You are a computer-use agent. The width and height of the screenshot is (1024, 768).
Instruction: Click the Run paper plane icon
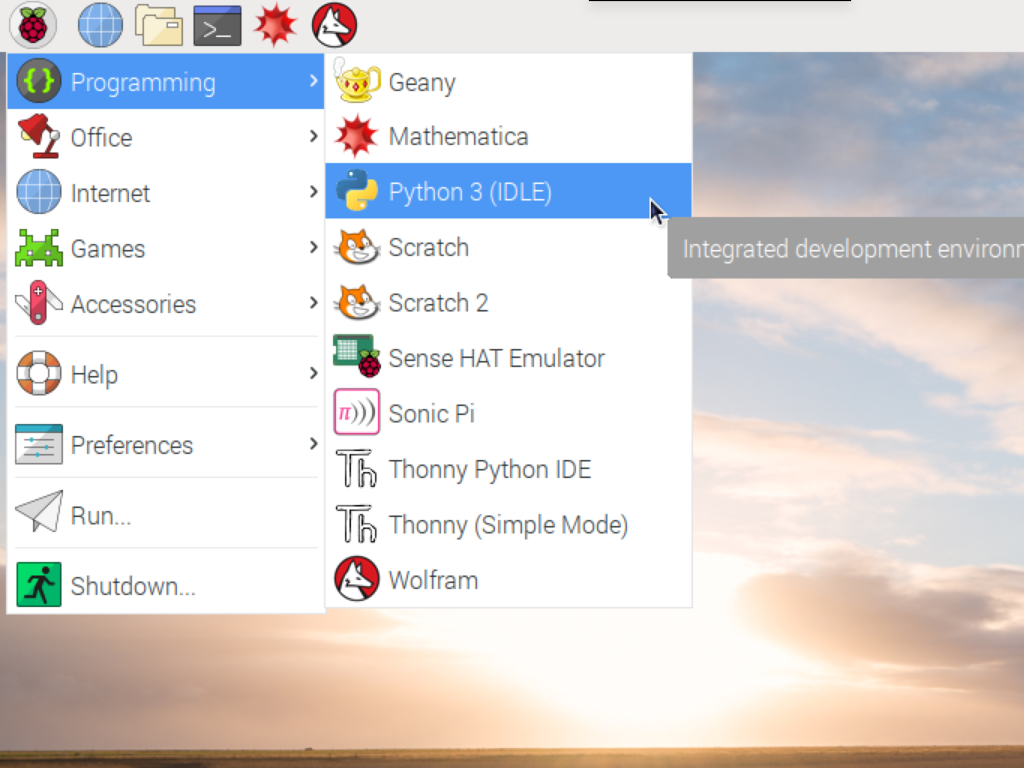[39, 511]
